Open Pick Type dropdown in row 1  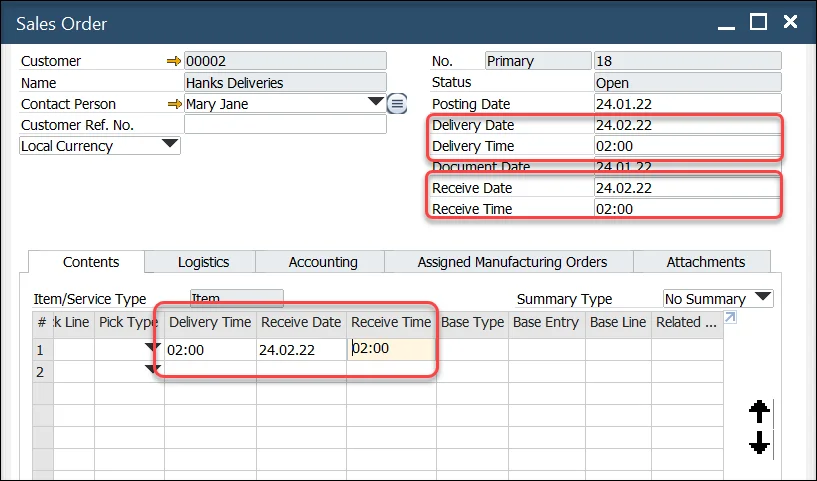click(x=152, y=347)
